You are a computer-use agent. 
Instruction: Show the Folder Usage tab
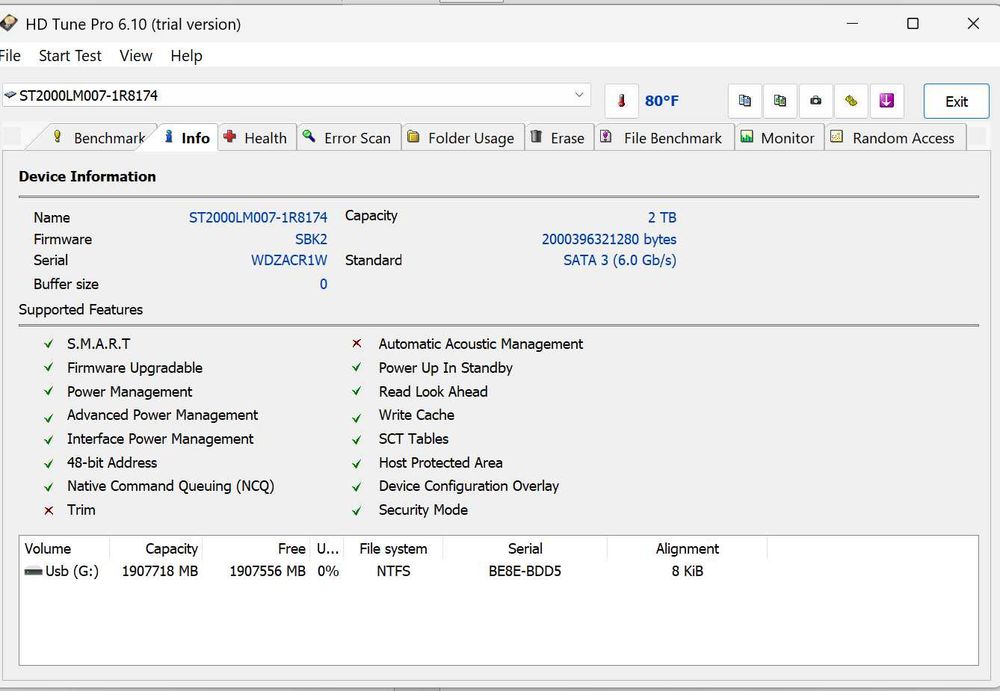[462, 138]
